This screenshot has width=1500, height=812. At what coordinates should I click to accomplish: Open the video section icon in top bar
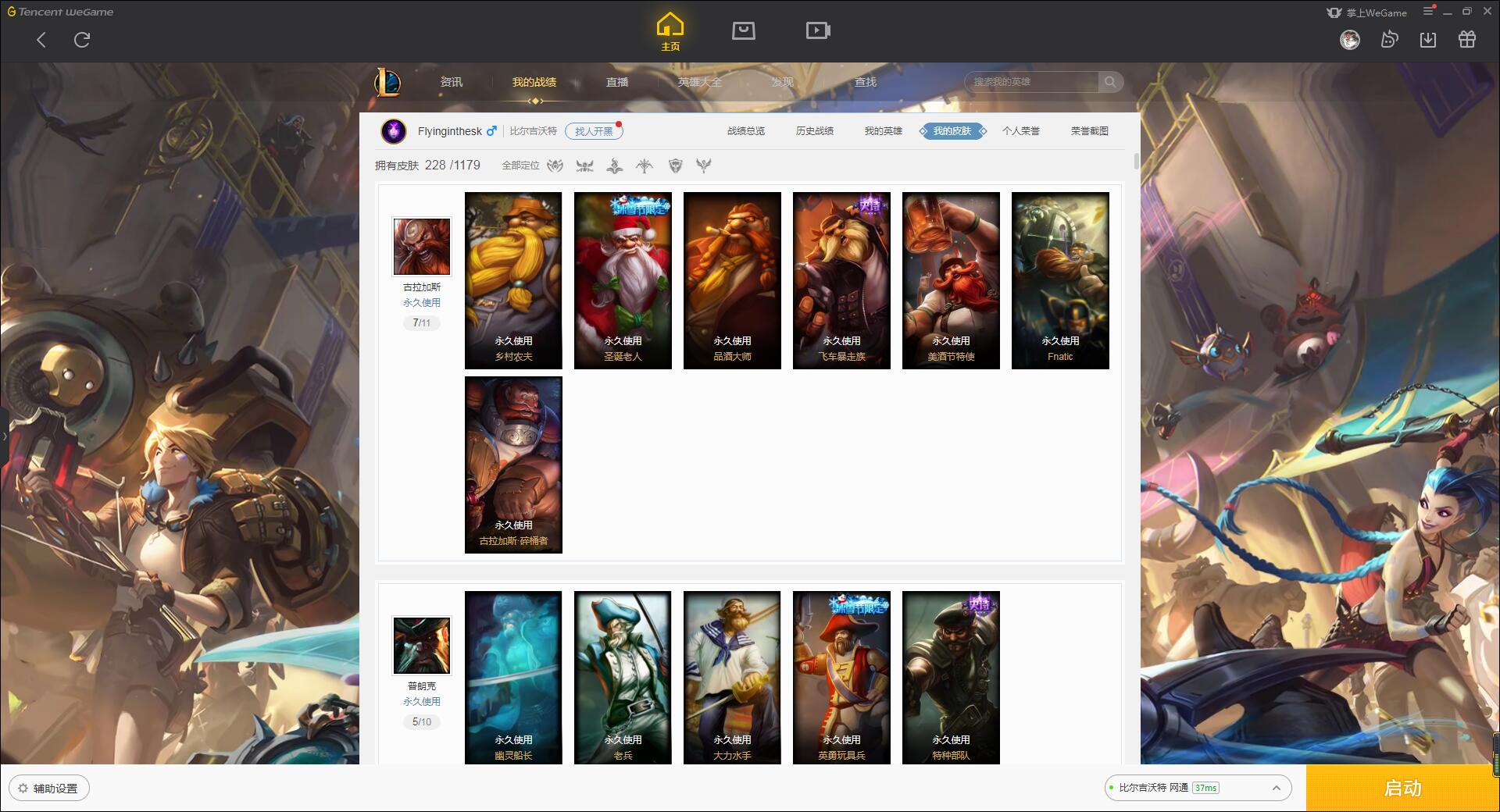click(x=818, y=30)
